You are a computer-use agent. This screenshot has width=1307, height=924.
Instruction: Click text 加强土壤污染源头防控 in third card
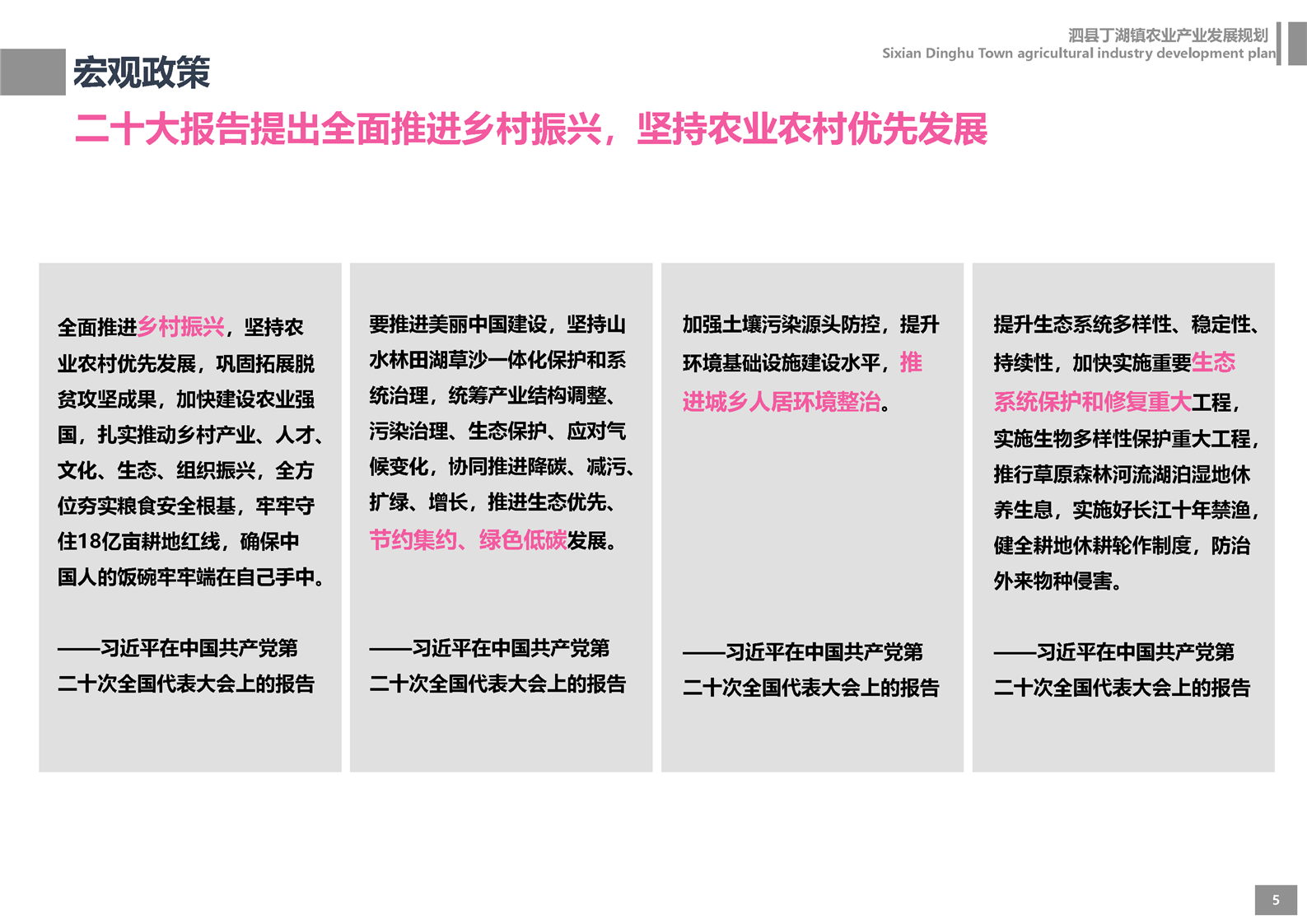coord(782,324)
